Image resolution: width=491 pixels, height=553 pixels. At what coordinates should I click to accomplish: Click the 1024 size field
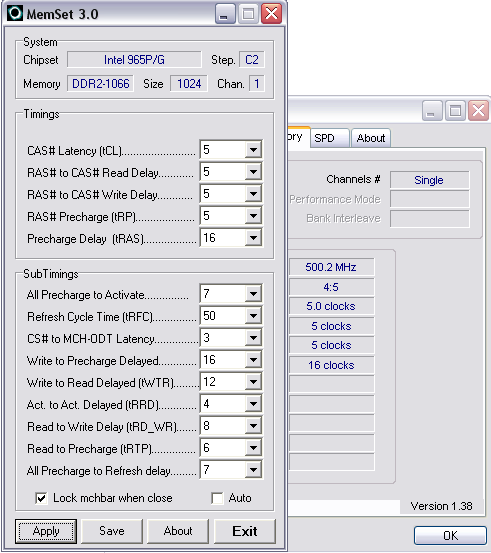point(189,84)
